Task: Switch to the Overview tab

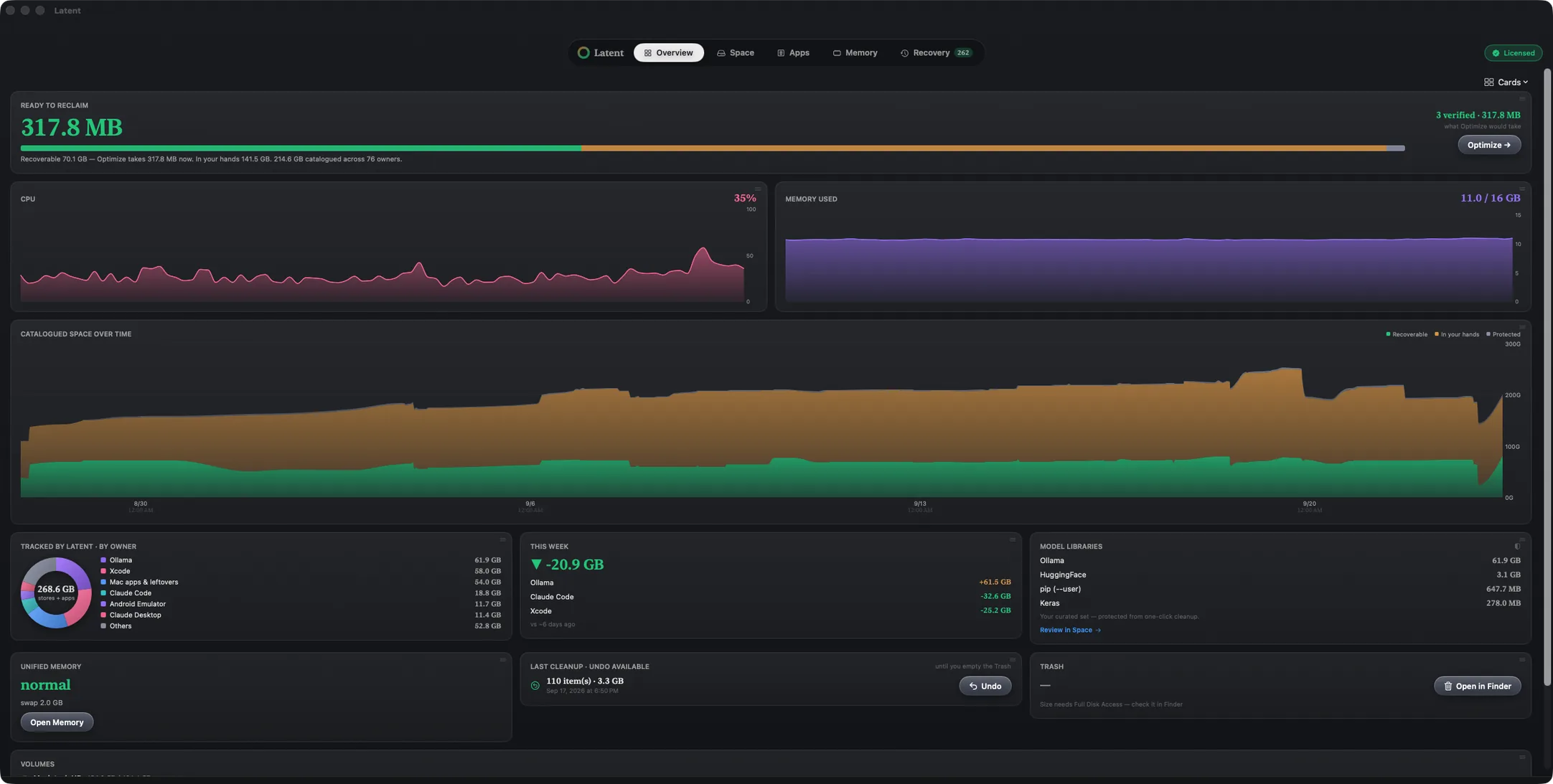Action: pyautogui.click(x=668, y=53)
